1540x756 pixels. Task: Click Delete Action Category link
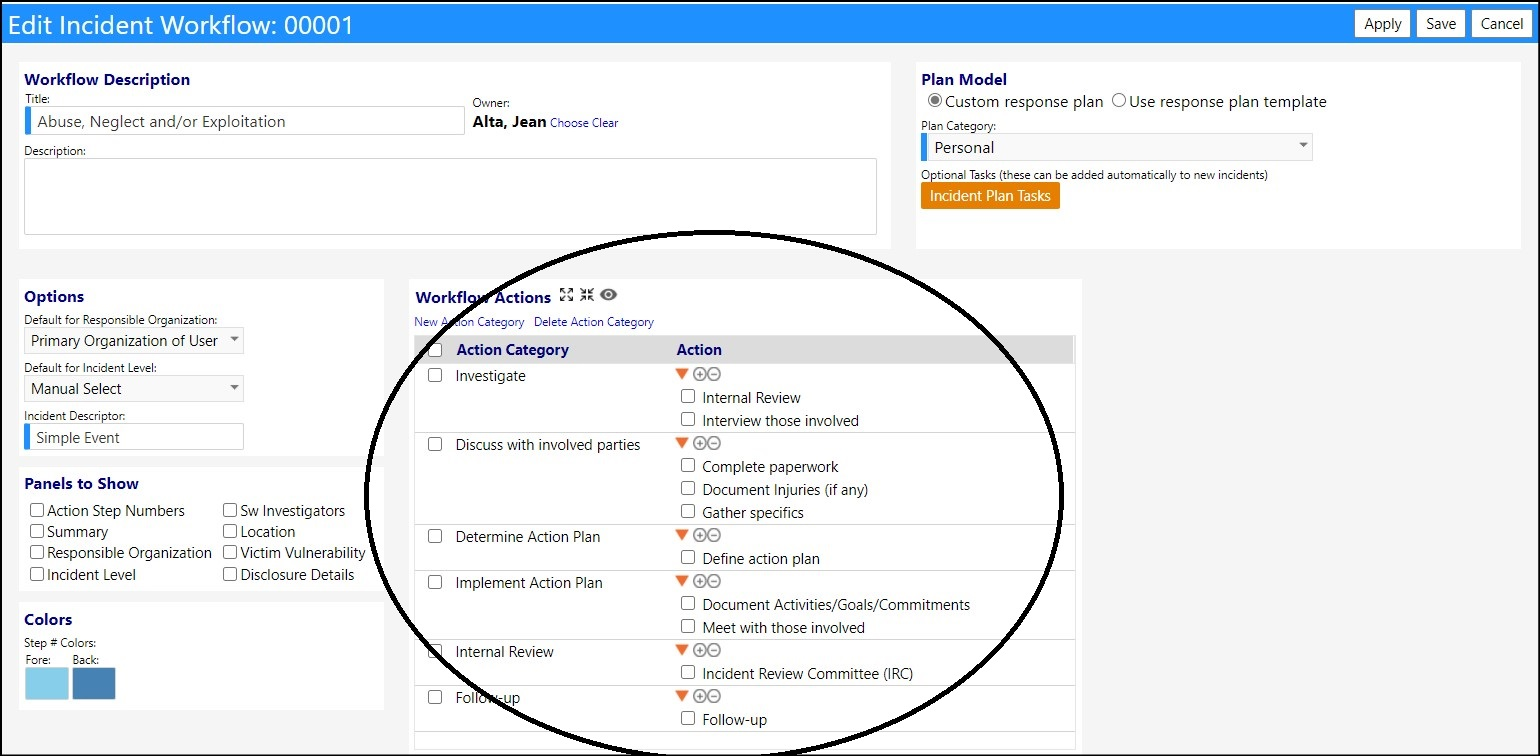(594, 322)
